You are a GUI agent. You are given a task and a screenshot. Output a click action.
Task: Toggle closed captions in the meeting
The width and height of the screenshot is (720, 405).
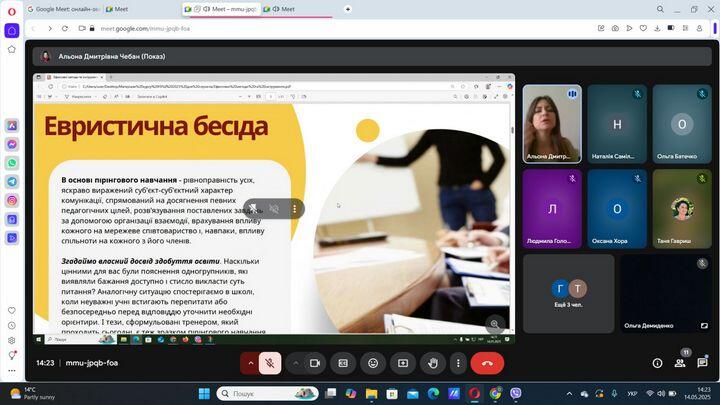click(x=343, y=363)
